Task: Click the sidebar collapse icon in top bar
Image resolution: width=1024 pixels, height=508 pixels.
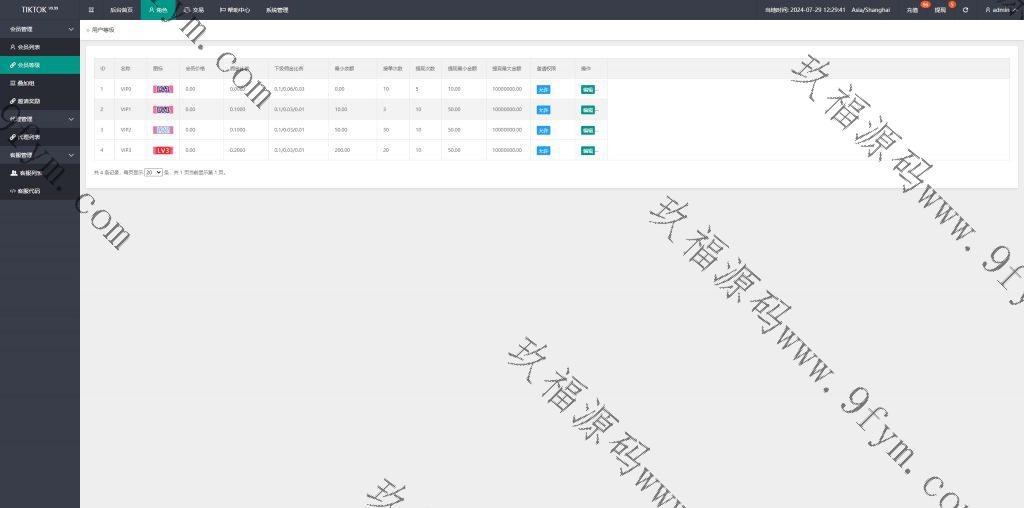Action: point(92,9)
